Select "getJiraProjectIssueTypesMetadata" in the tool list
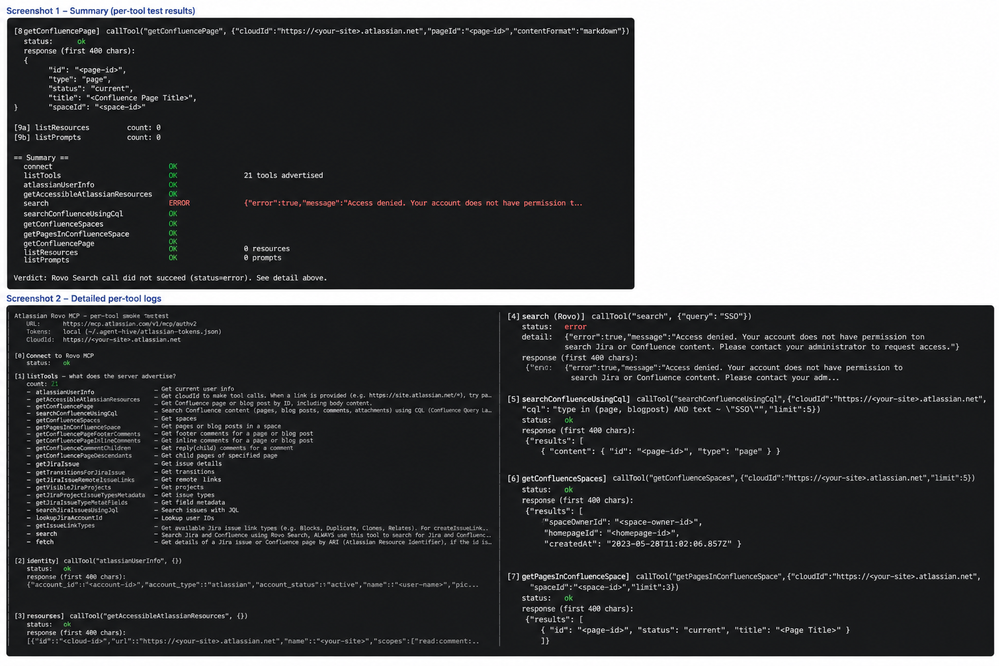Screen dimensions: 999x666 point(90,495)
